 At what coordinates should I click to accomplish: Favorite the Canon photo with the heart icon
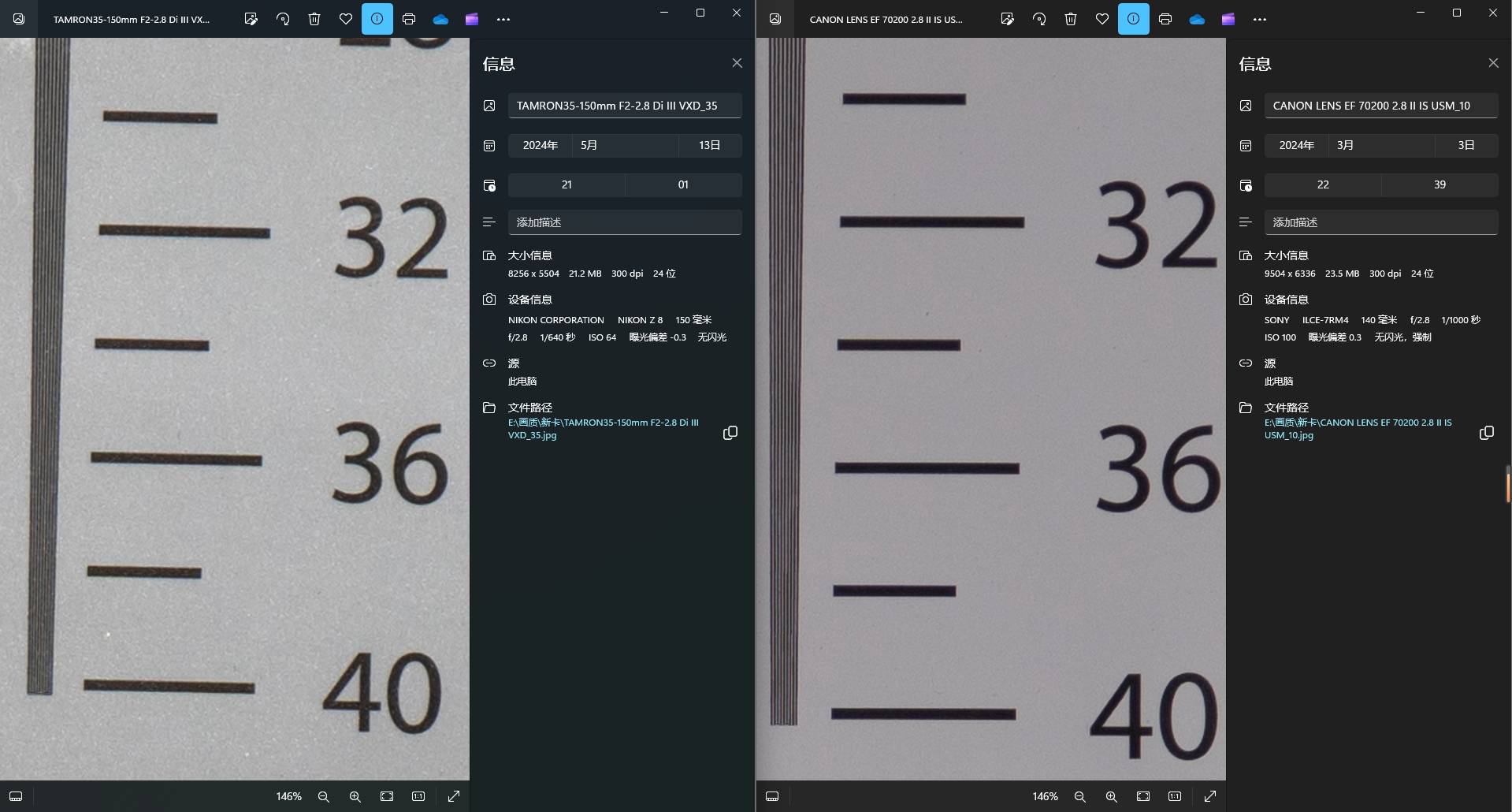tap(1102, 19)
